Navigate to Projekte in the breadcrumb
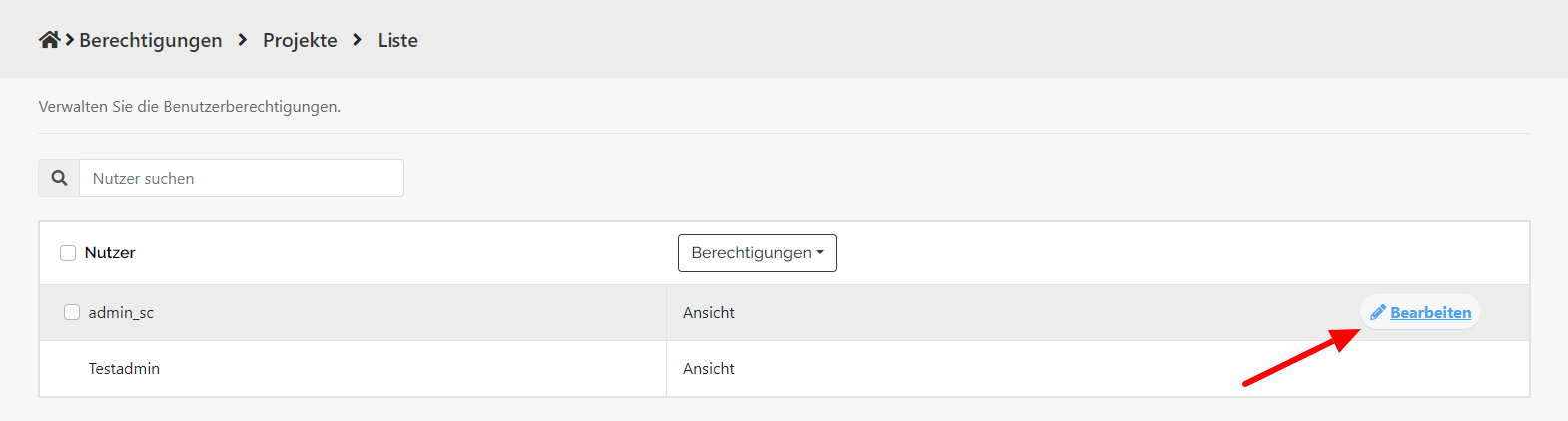Viewport: 1568px width, 421px height. coord(300,40)
